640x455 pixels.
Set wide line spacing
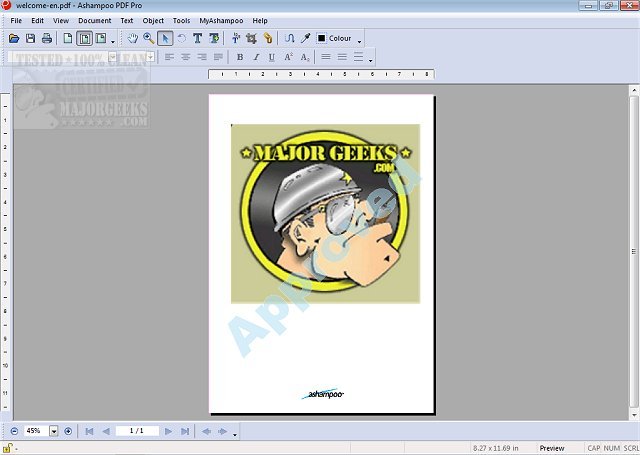358,57
